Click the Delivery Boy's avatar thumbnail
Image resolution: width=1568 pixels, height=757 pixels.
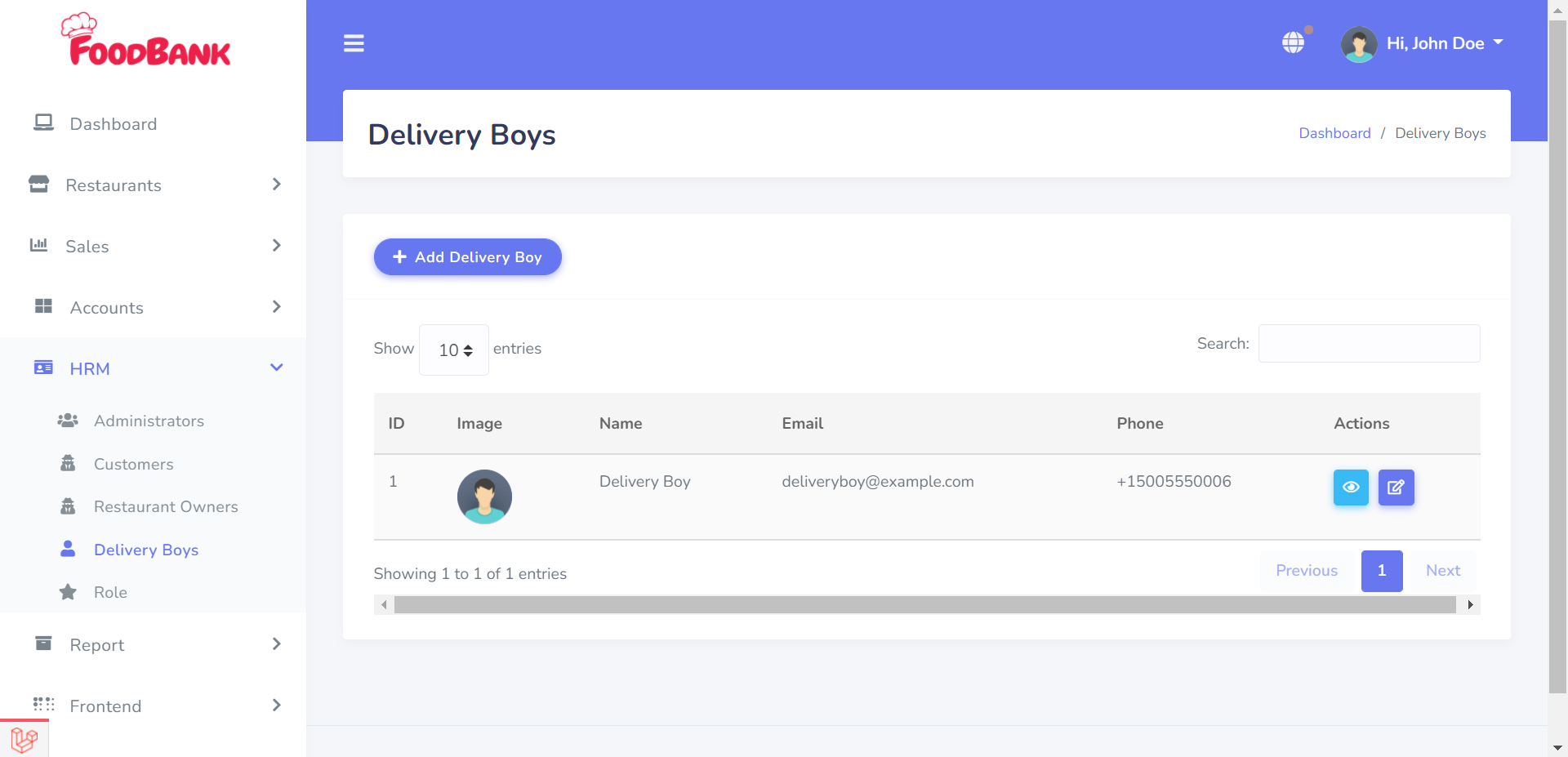tap(484, 497)
